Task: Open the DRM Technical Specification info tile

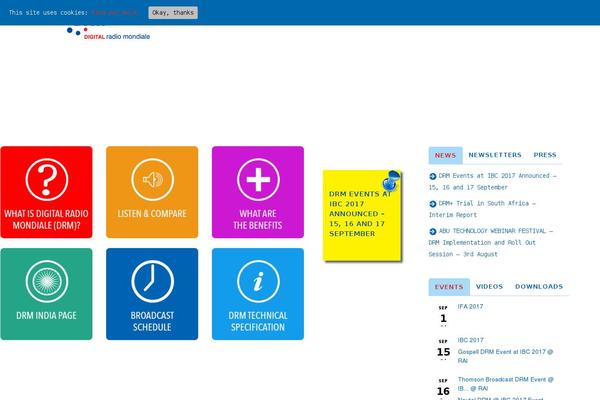Action: pos(258,294)
